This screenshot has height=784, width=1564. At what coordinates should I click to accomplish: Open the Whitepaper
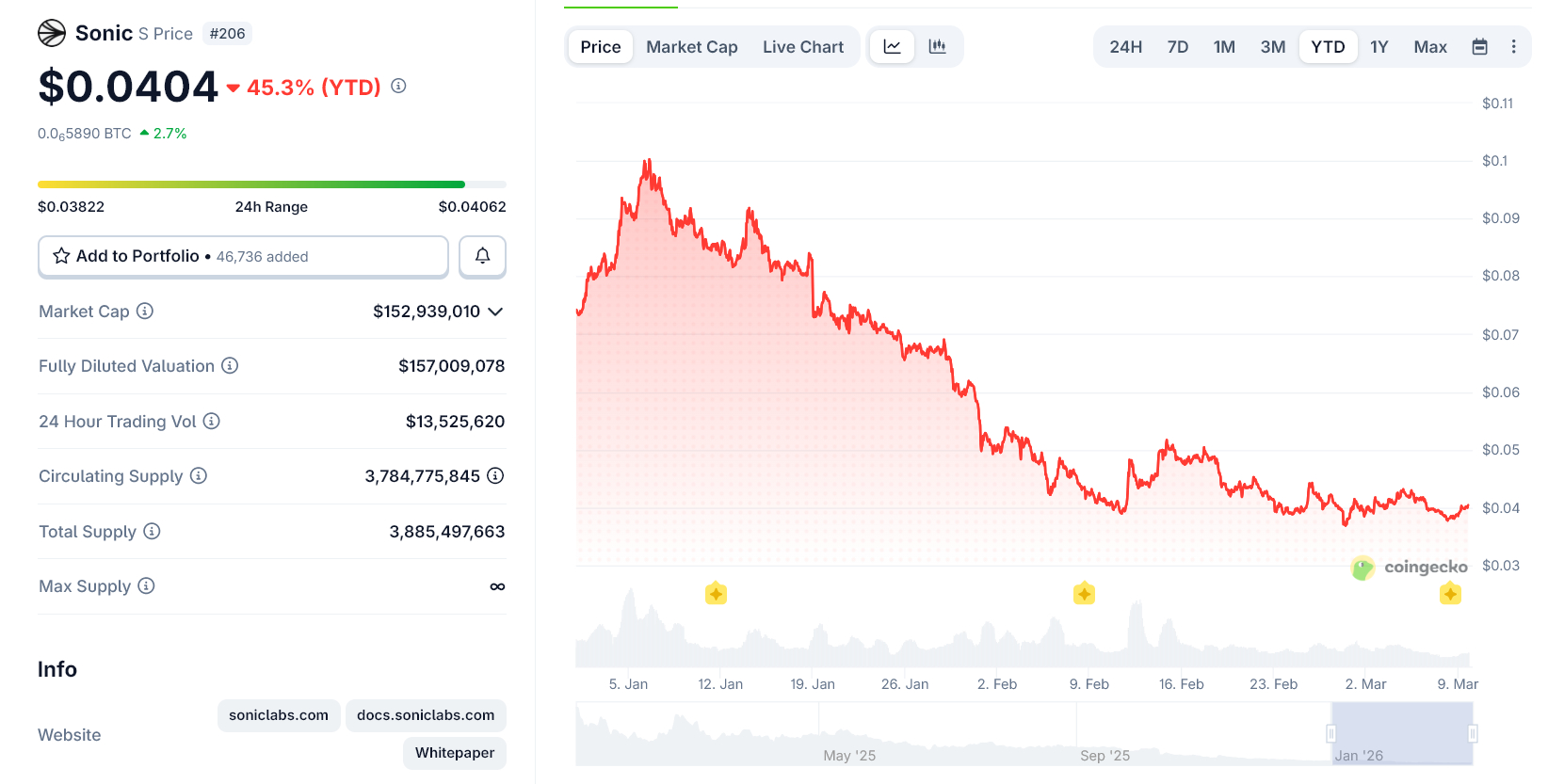click(x=454, y=753)
